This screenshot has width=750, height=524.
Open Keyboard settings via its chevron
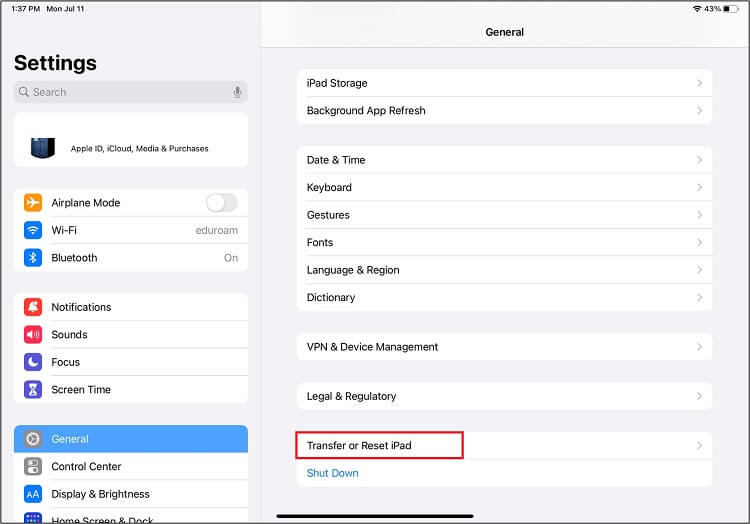point(699,187)
